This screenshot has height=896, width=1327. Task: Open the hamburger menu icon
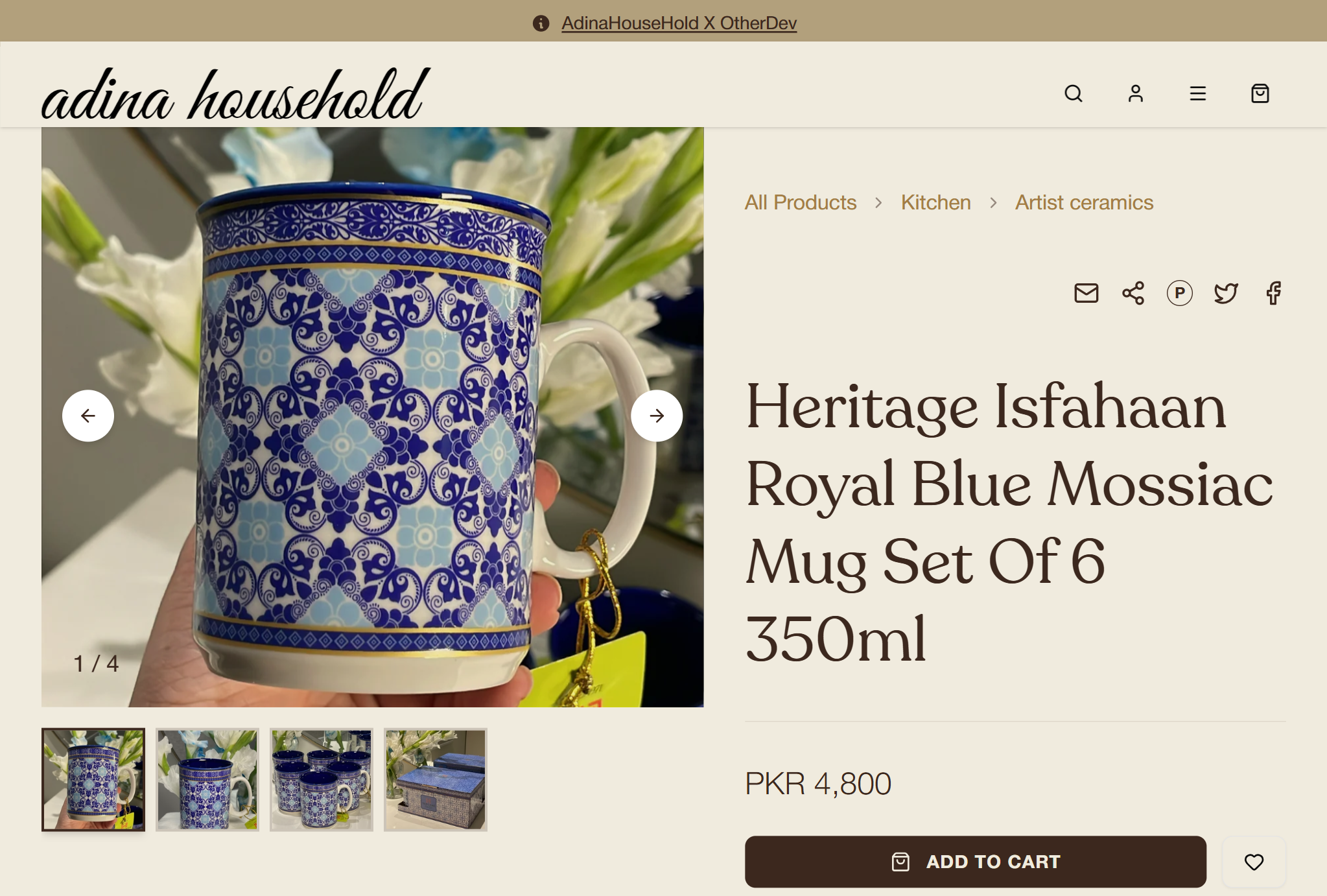click(1197, 94)
